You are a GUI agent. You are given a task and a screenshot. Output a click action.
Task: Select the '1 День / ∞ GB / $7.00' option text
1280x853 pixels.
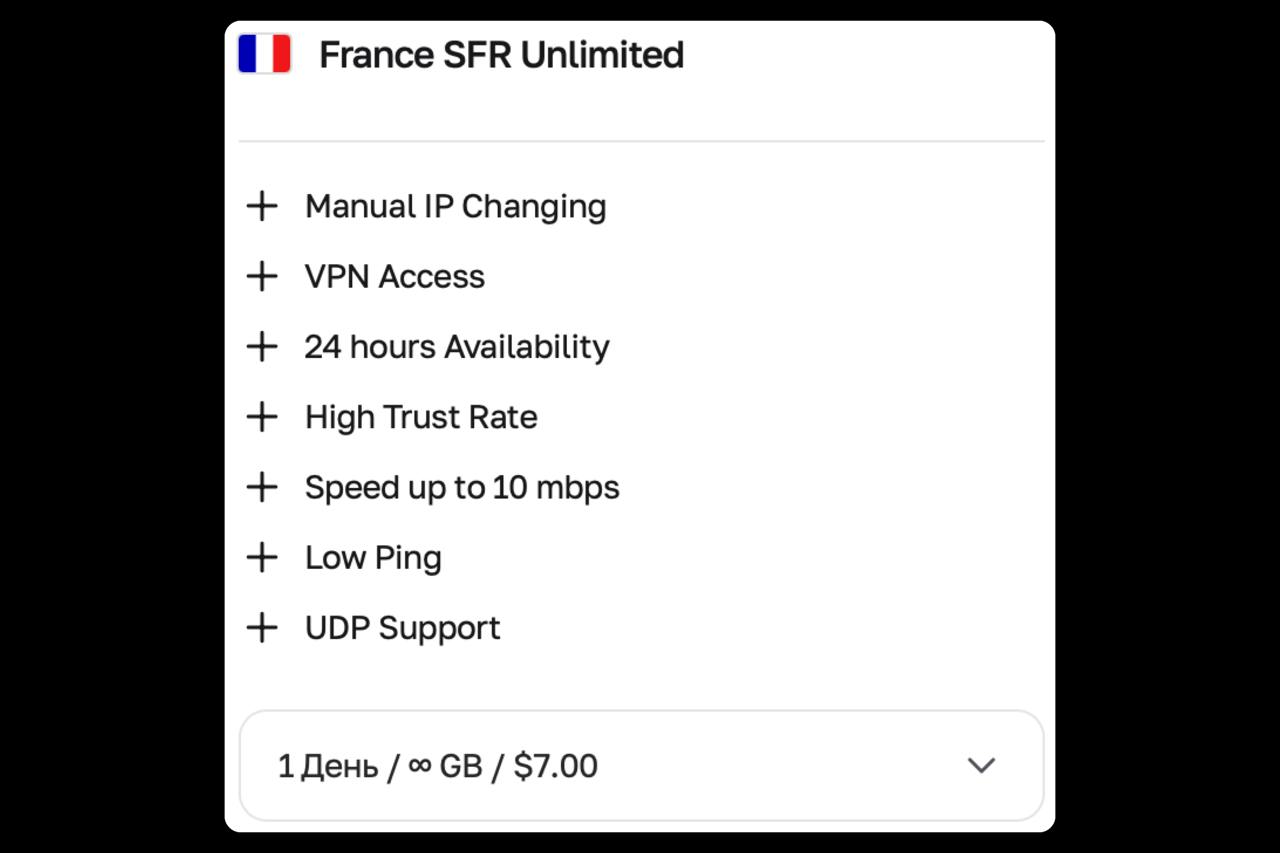pyautogui.click(x=437, y=767)
